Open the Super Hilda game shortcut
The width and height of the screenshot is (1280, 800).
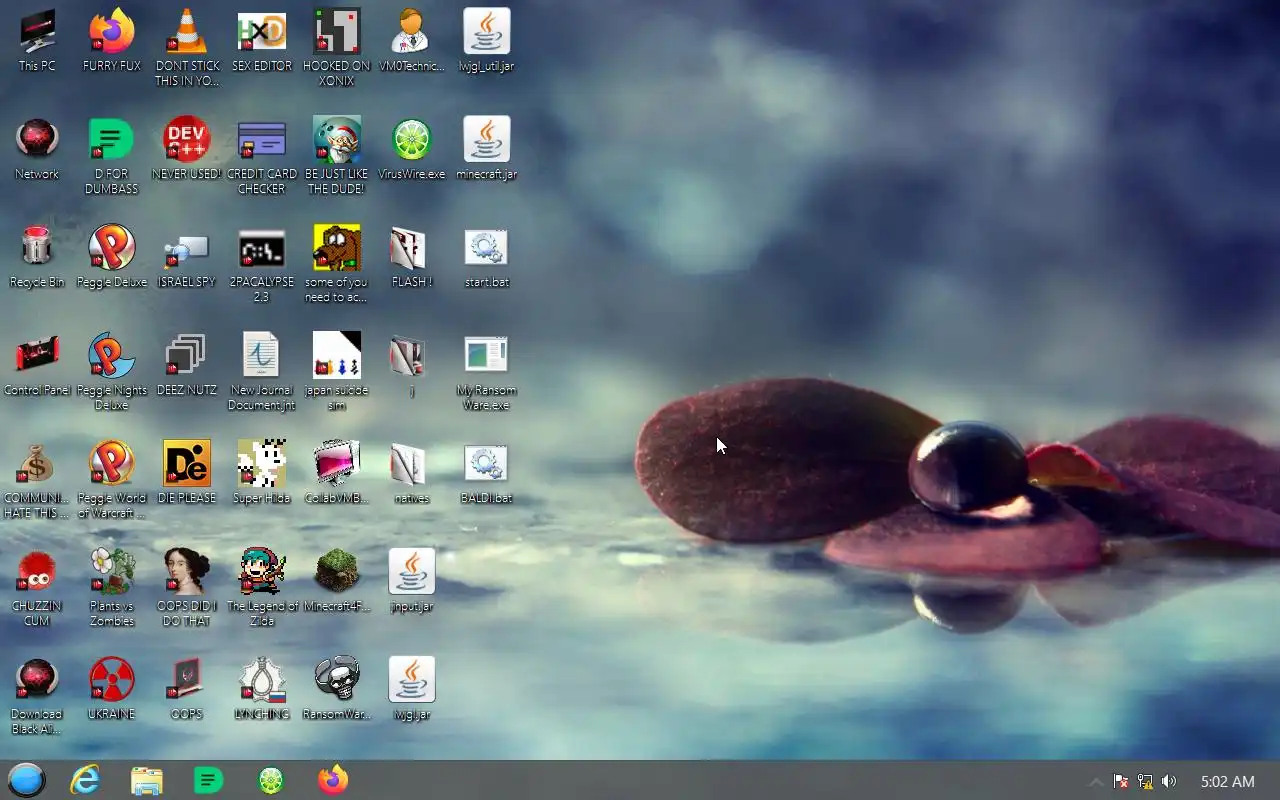[x=262, y=473]
